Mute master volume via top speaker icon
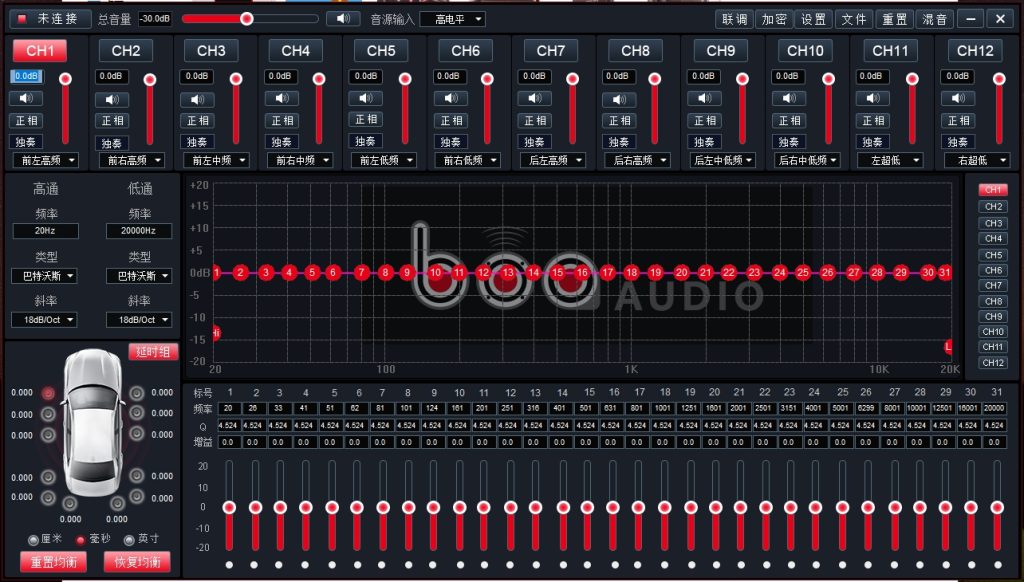The image size is (1024, 582). 343,19
